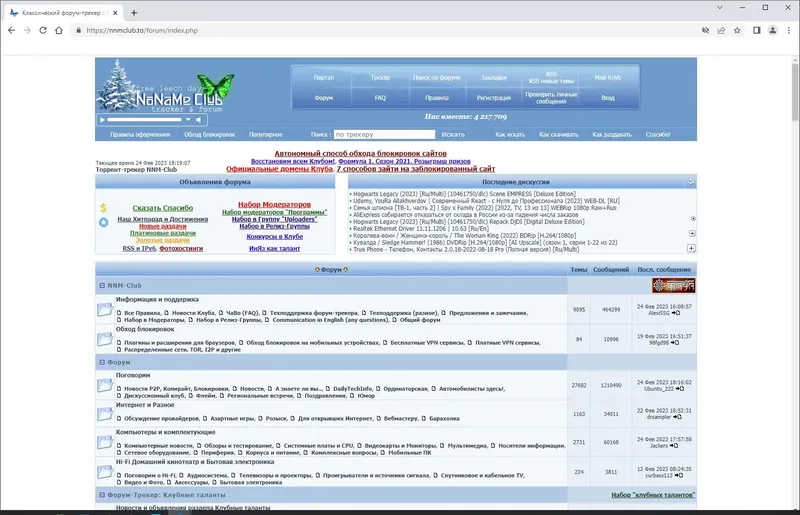800x515 pixels.
Task: Open the Правила оформления link
Action: tap(140, 135)
